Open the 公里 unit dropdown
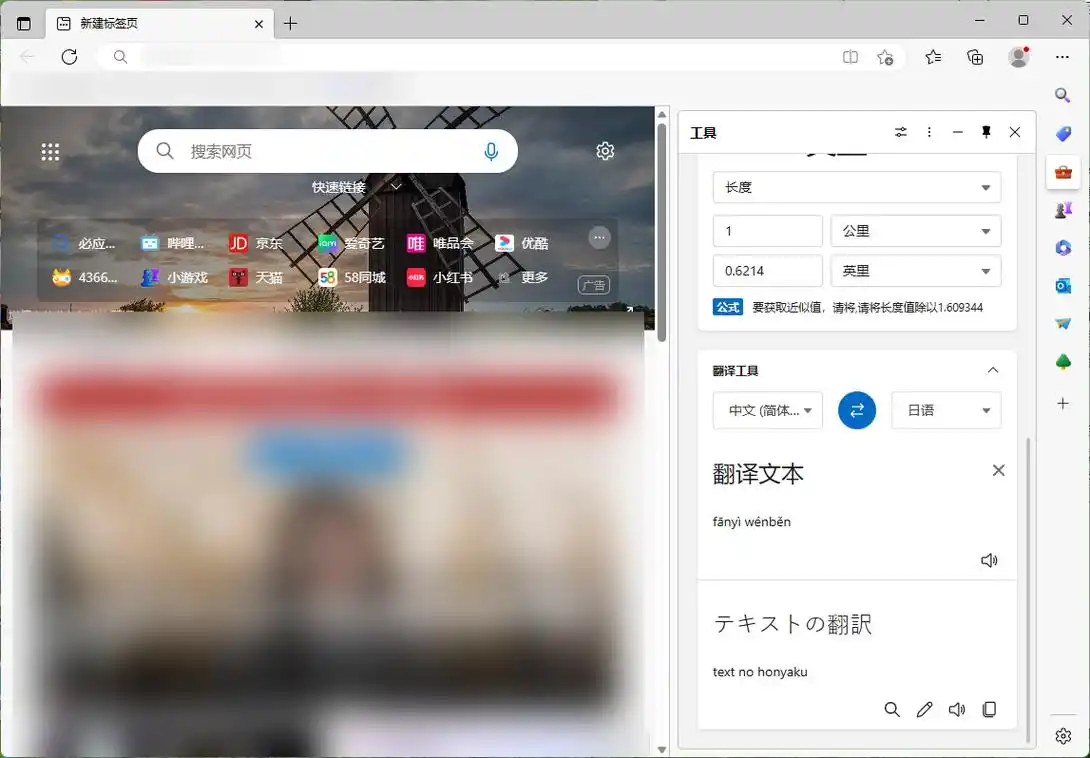1090x758 pixels. [915, 231]
